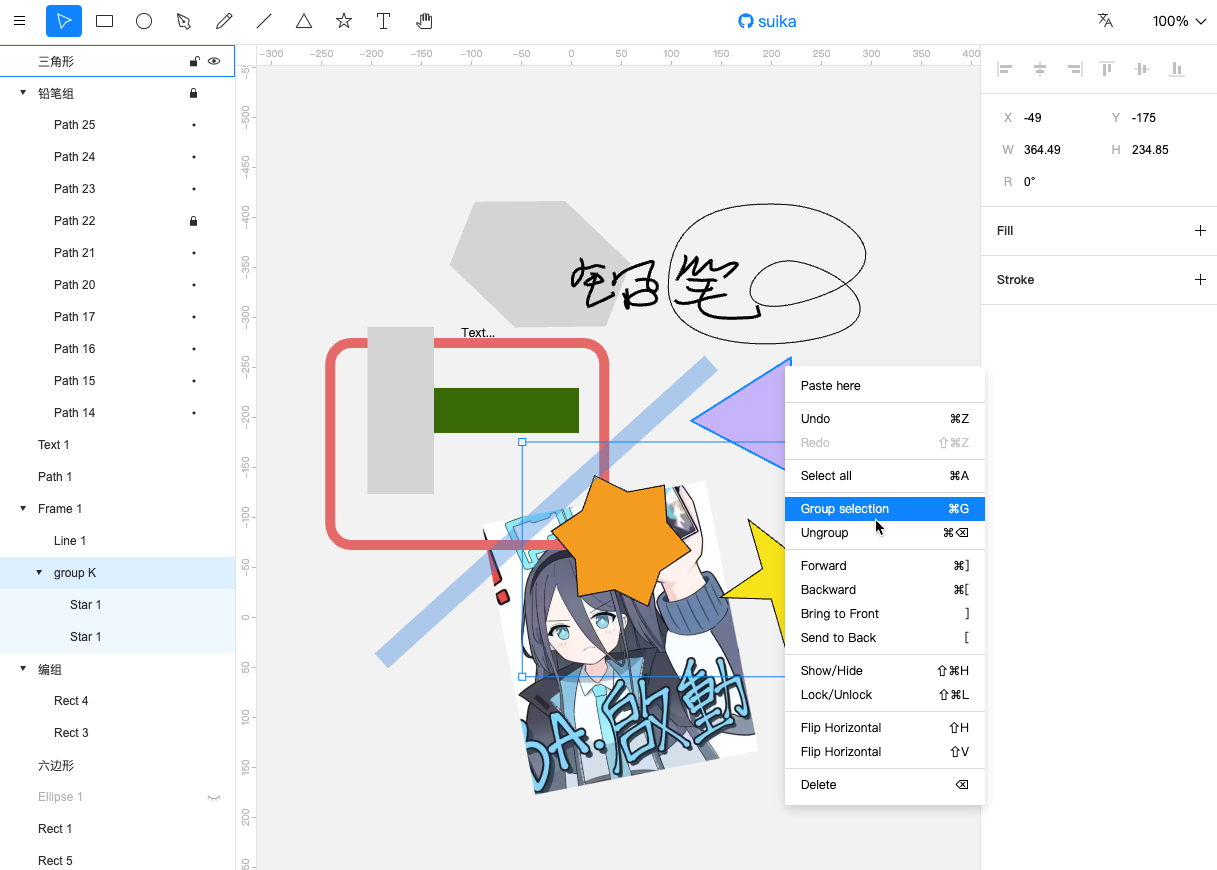Select the Pen tool
This screenshot has height=870, width=1217.
(x=184, y=21)
